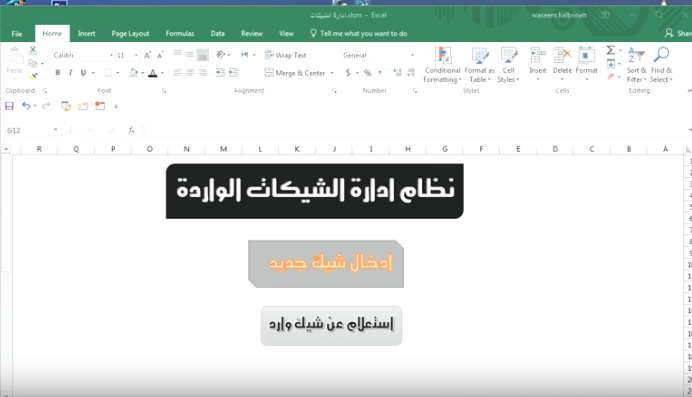Switch to the Data tab

tap(218, 34)
